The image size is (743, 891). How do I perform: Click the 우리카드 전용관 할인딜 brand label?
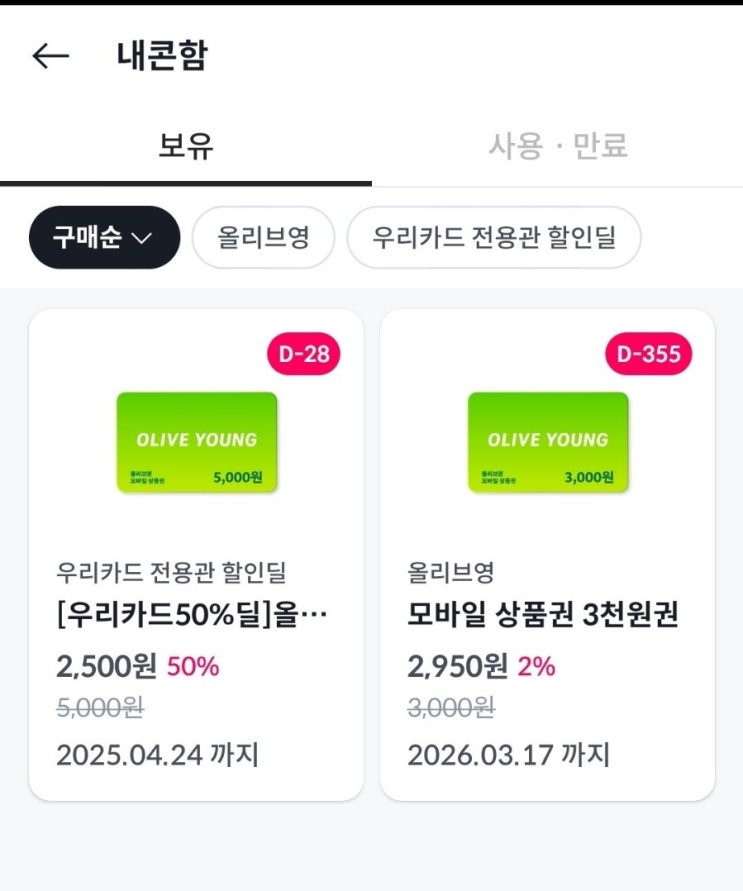(171, 572)
